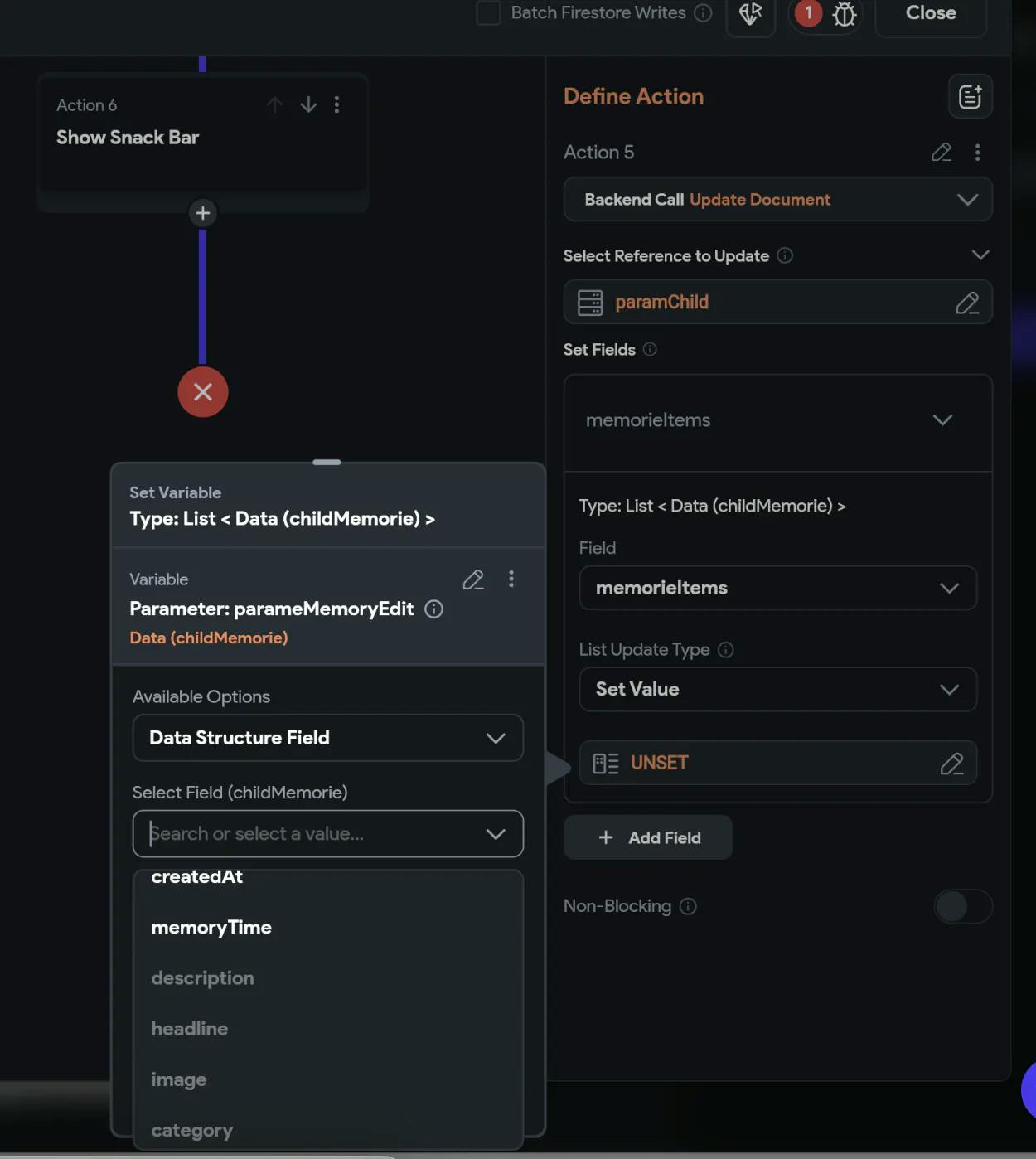The width and height of the screenshot is (1036, 1159).
Task: Open the Set Value dropdown
Action: click(777, 689)
